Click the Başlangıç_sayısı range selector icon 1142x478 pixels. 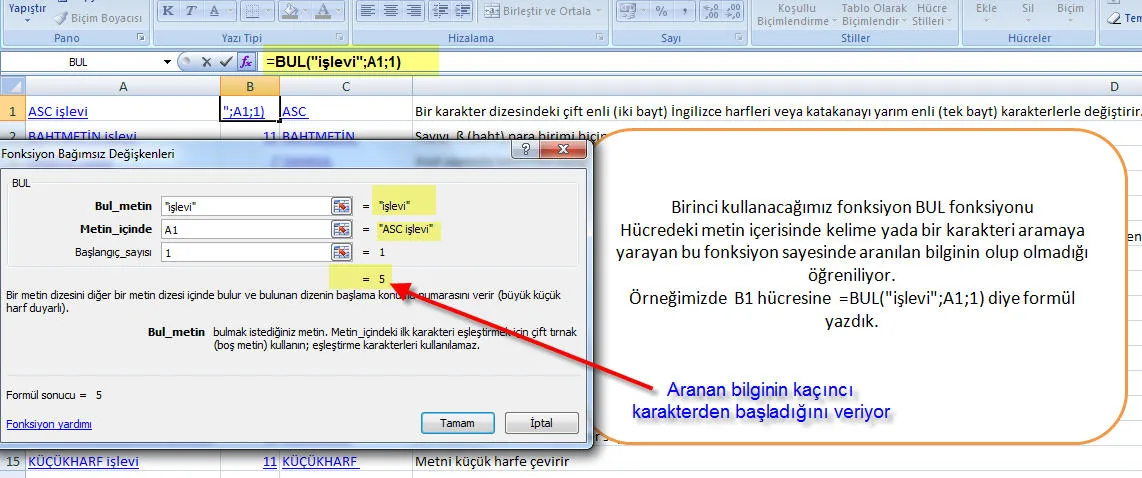(x=342, y=252)
